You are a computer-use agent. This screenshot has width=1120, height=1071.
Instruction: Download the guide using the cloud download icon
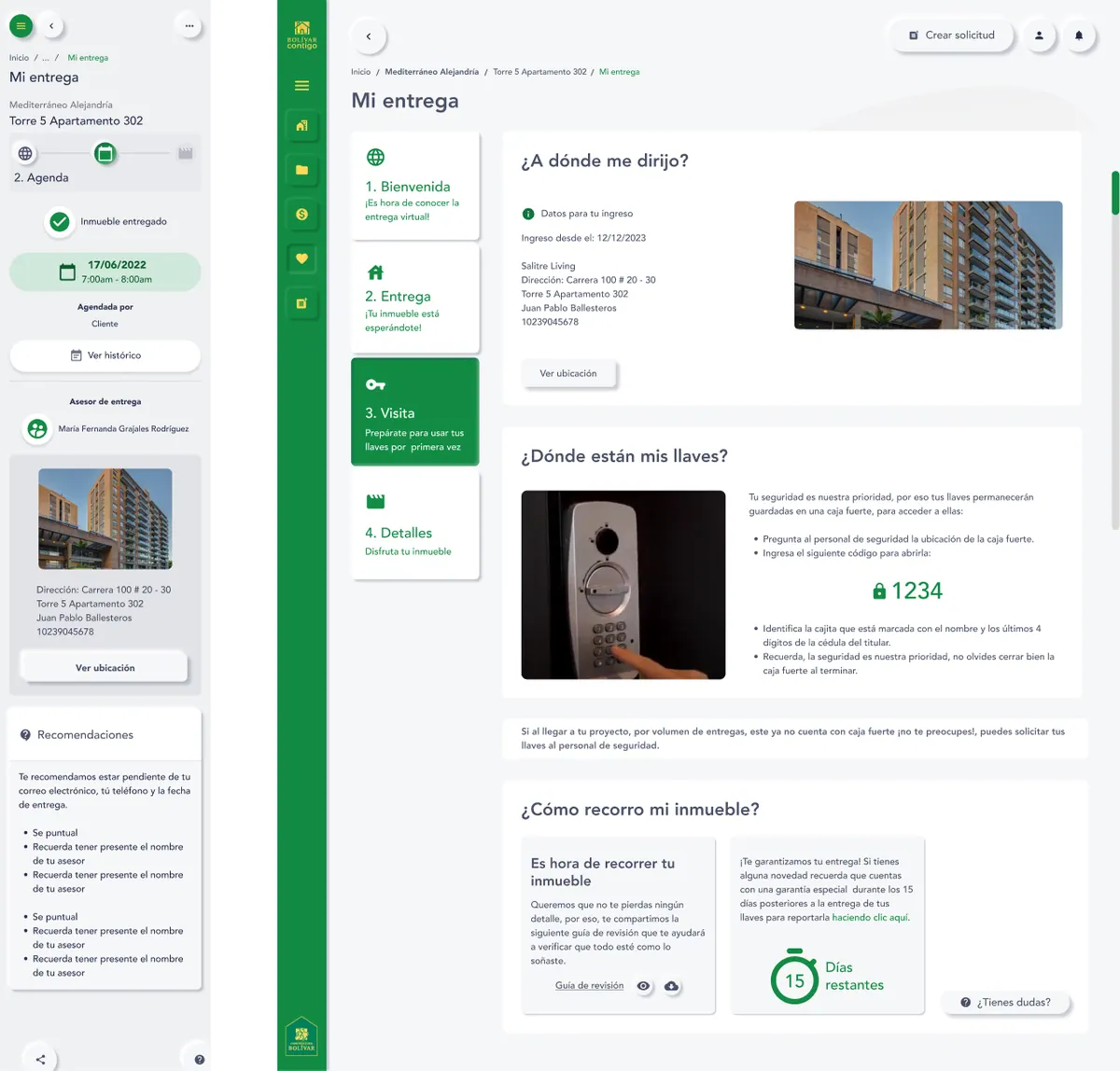pos(671,986)
